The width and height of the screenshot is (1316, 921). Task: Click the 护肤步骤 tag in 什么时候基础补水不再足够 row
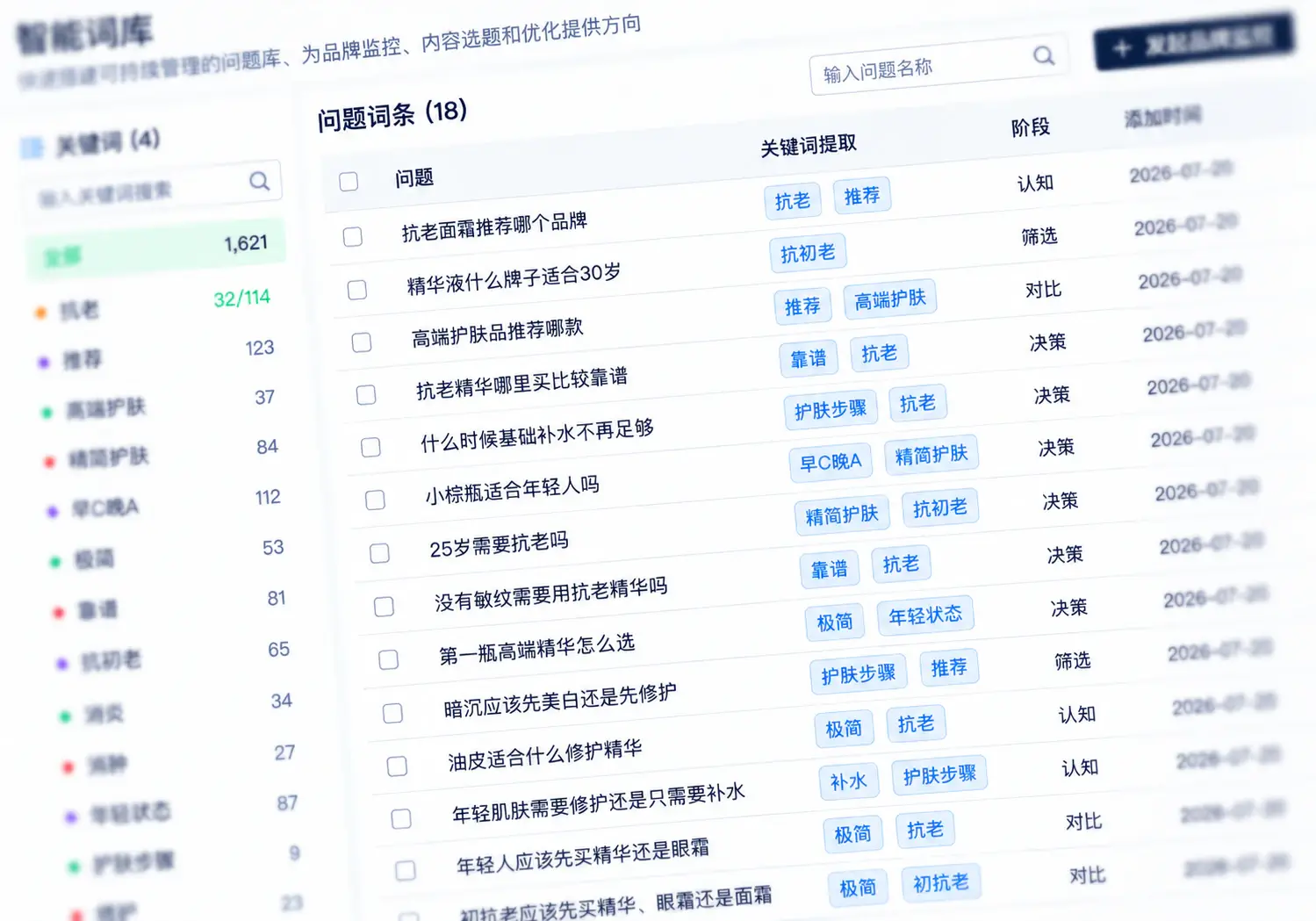pyautogui.click(x=831, y=409)
